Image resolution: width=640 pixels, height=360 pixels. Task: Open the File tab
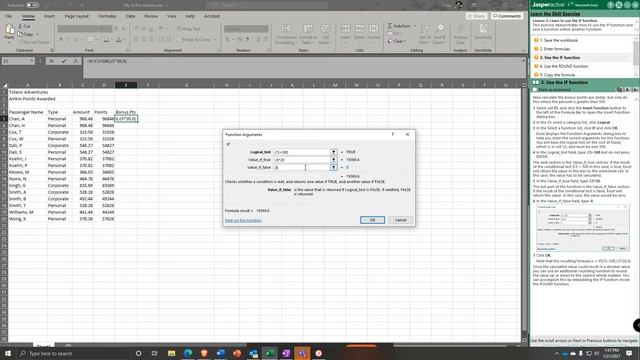click(x=8, y=16)
